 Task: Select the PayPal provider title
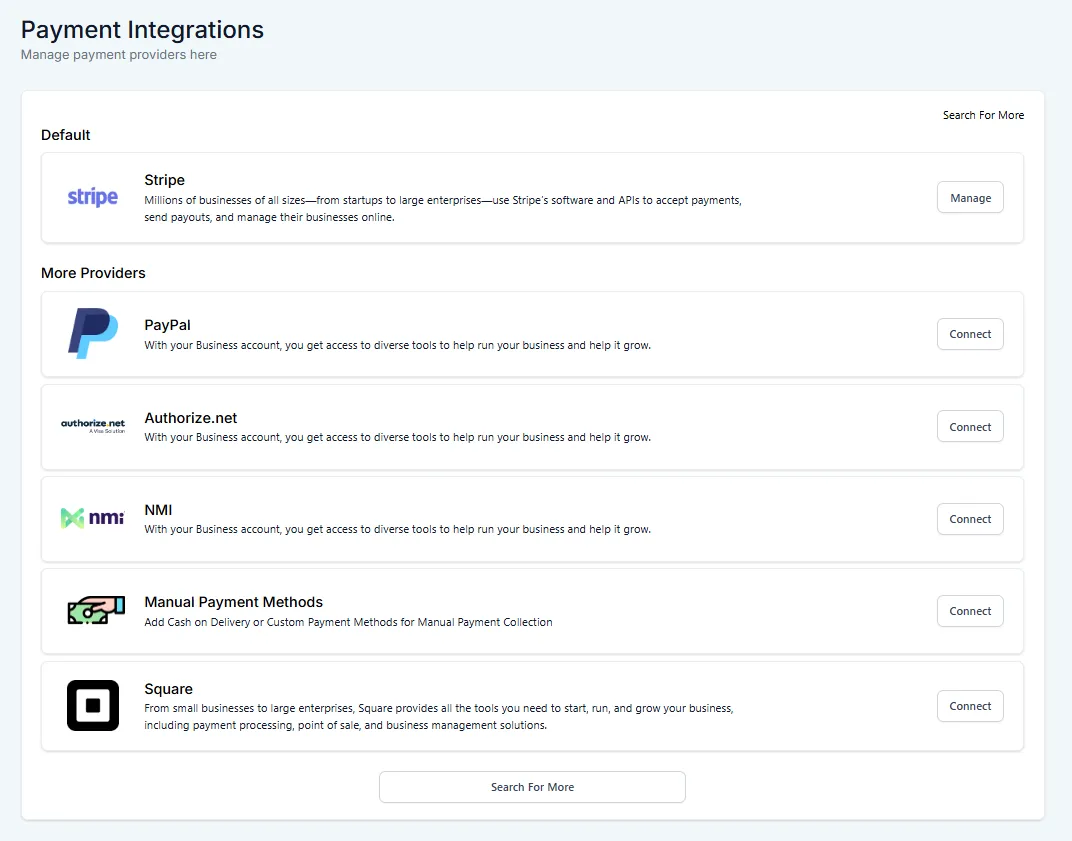tap(168, 325)
